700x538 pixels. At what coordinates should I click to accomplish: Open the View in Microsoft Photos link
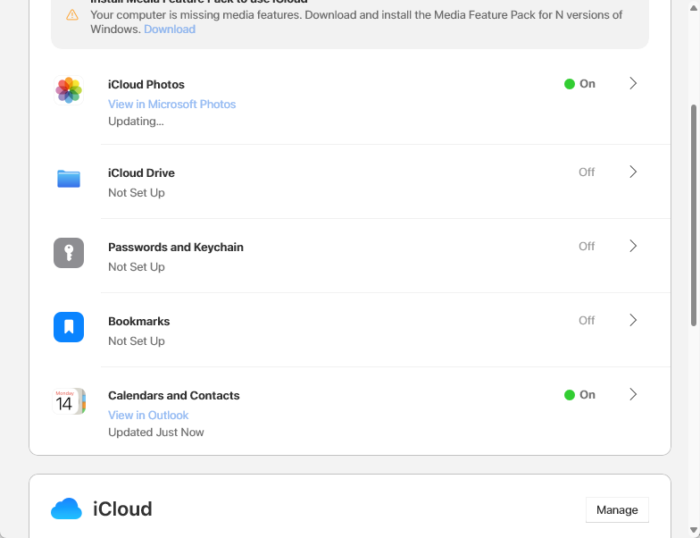pos(172,104)
